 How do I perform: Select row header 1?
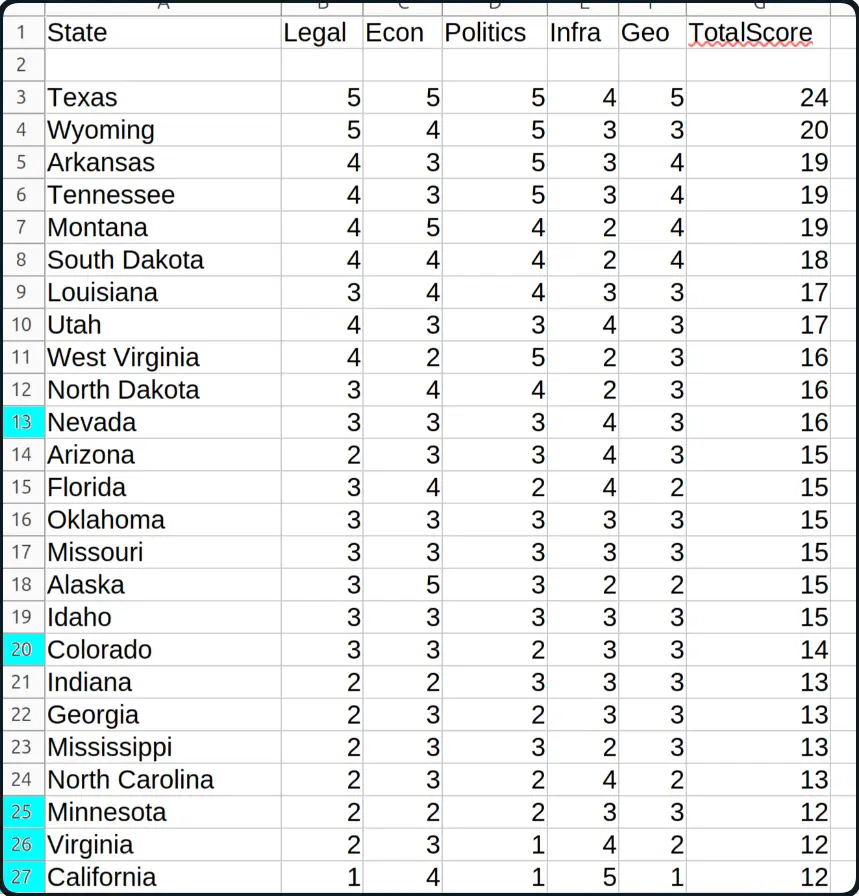(22, 33)
